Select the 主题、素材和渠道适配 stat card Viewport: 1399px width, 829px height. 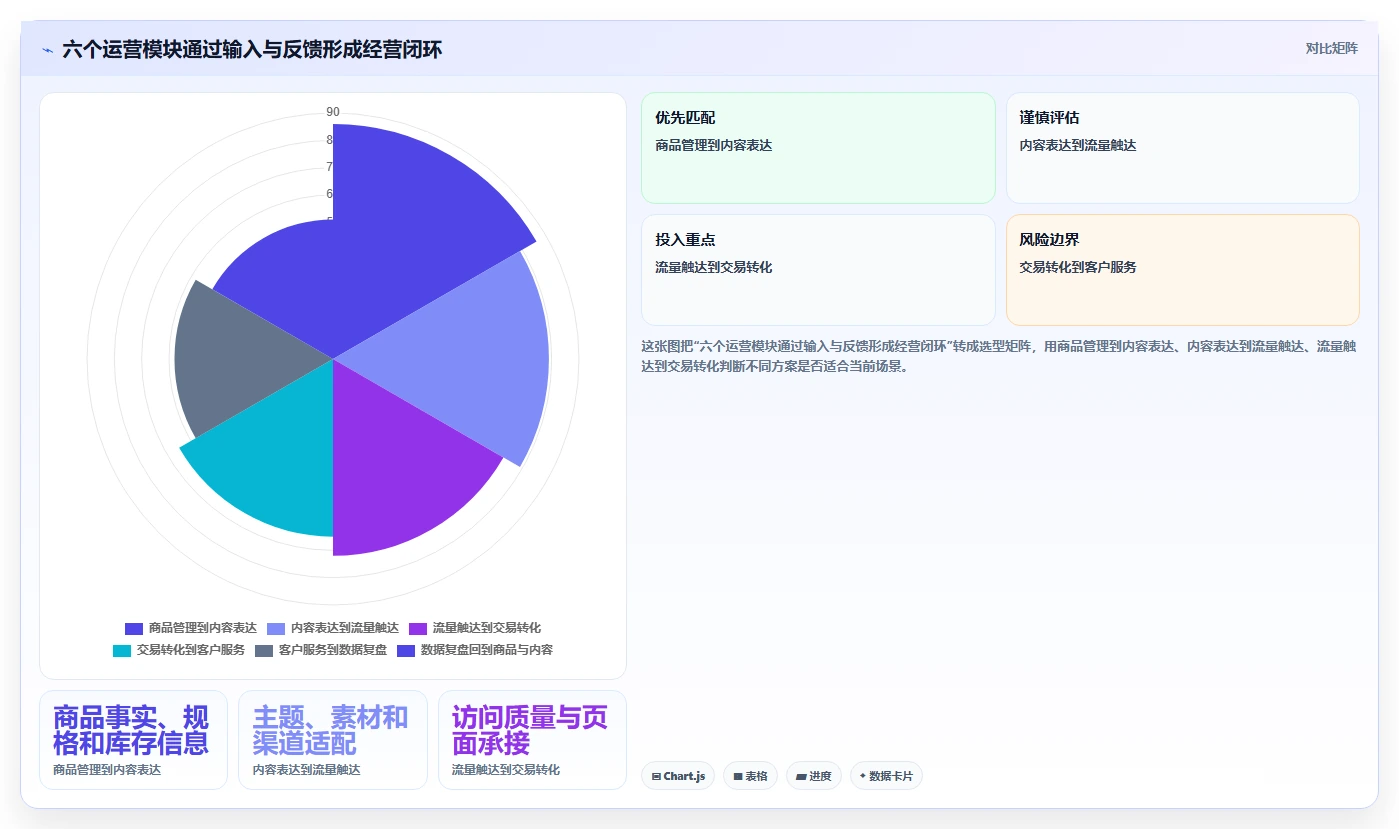coord(332,740)
